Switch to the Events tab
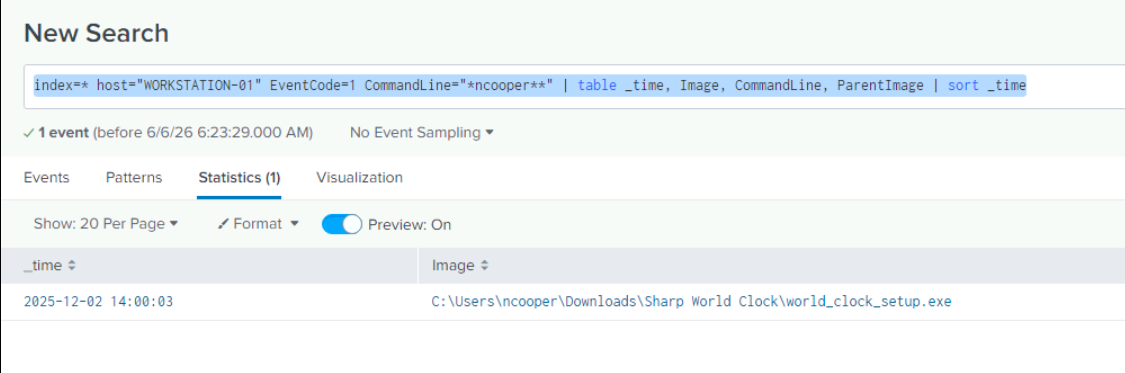Viewport: 1125px width, 373px height. pyautogui.click(x=47, y=177)
